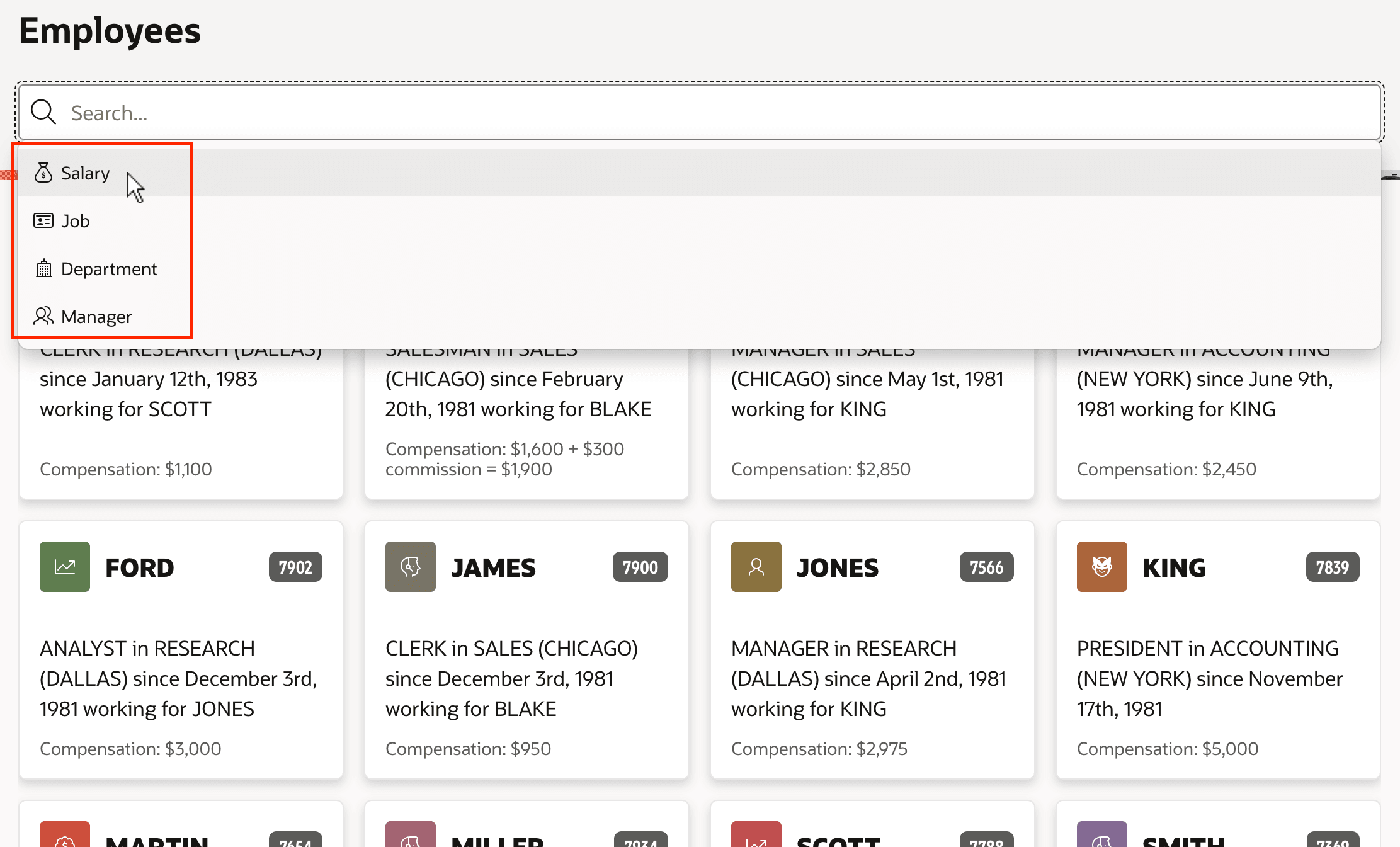Image resolution: width=1400 pixels, height=847 pixels.
Task: Click text 'Compensation: $5,000'
Action: pyautogui.click(x=1168, y=749)
